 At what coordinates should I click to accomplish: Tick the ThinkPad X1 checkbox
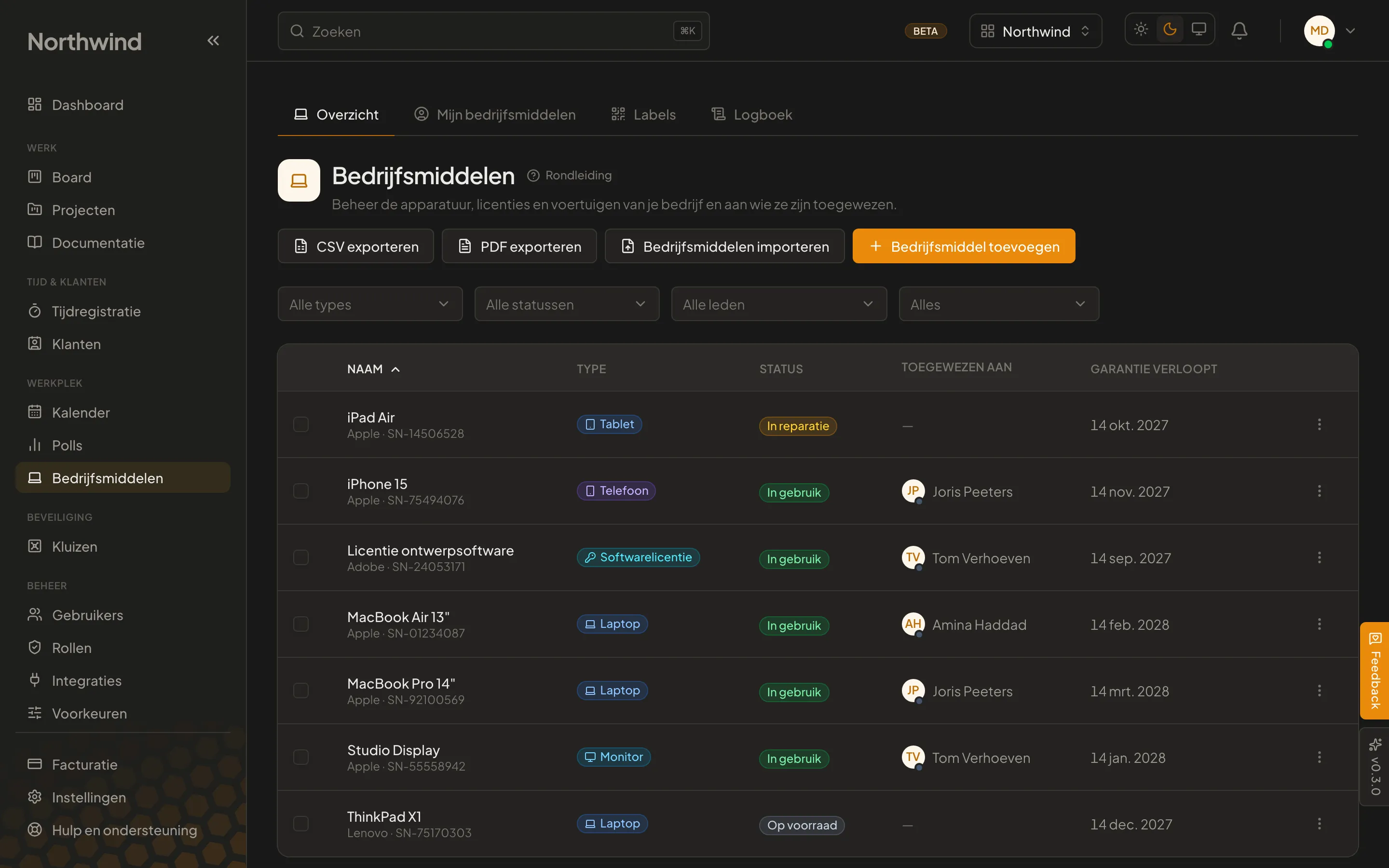click(x=301, y=824)
